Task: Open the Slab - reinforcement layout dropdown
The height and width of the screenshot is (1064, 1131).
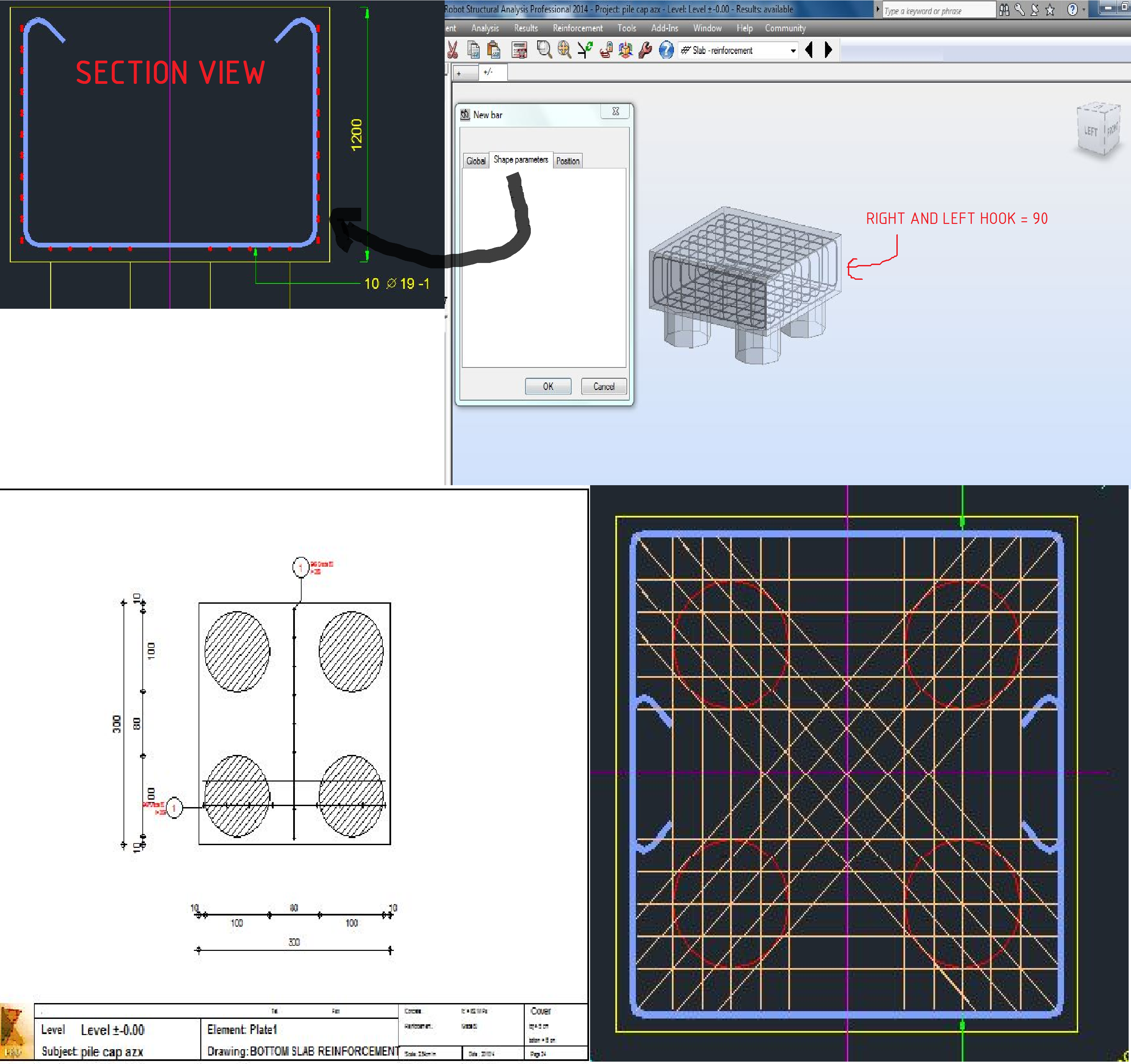Action: pyautogui.click(x=793, y=51)
